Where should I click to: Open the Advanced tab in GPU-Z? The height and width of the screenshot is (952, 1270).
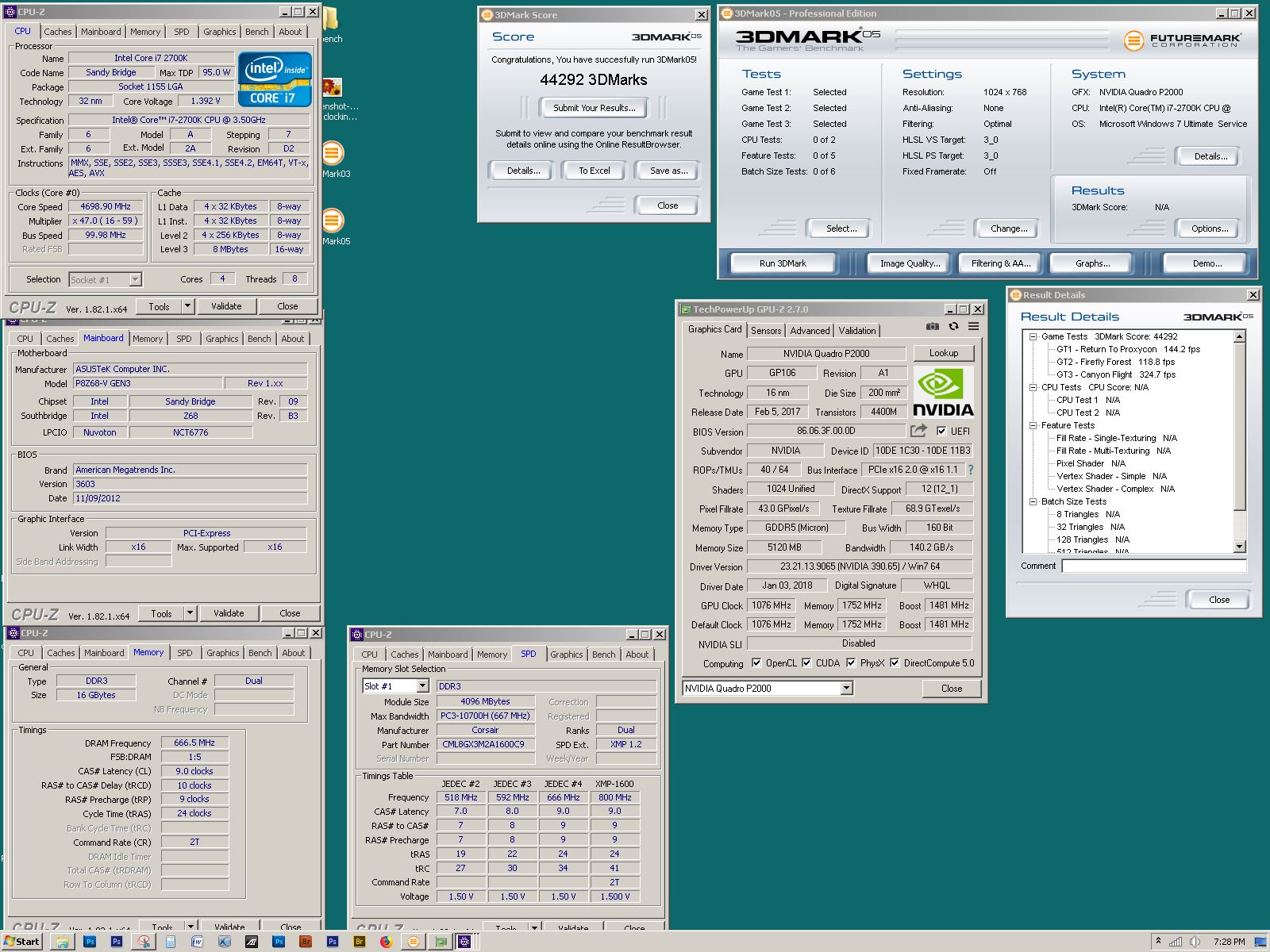click(810, 331)
